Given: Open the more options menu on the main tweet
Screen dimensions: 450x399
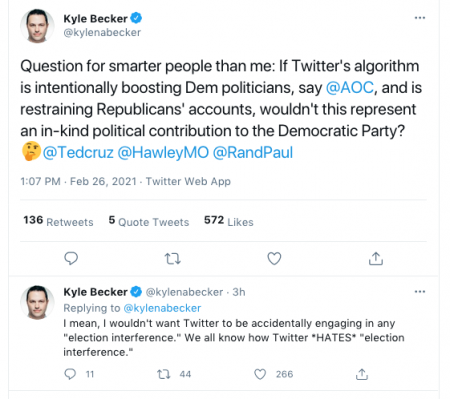Looking at the screenshot, I should (420, 18).
